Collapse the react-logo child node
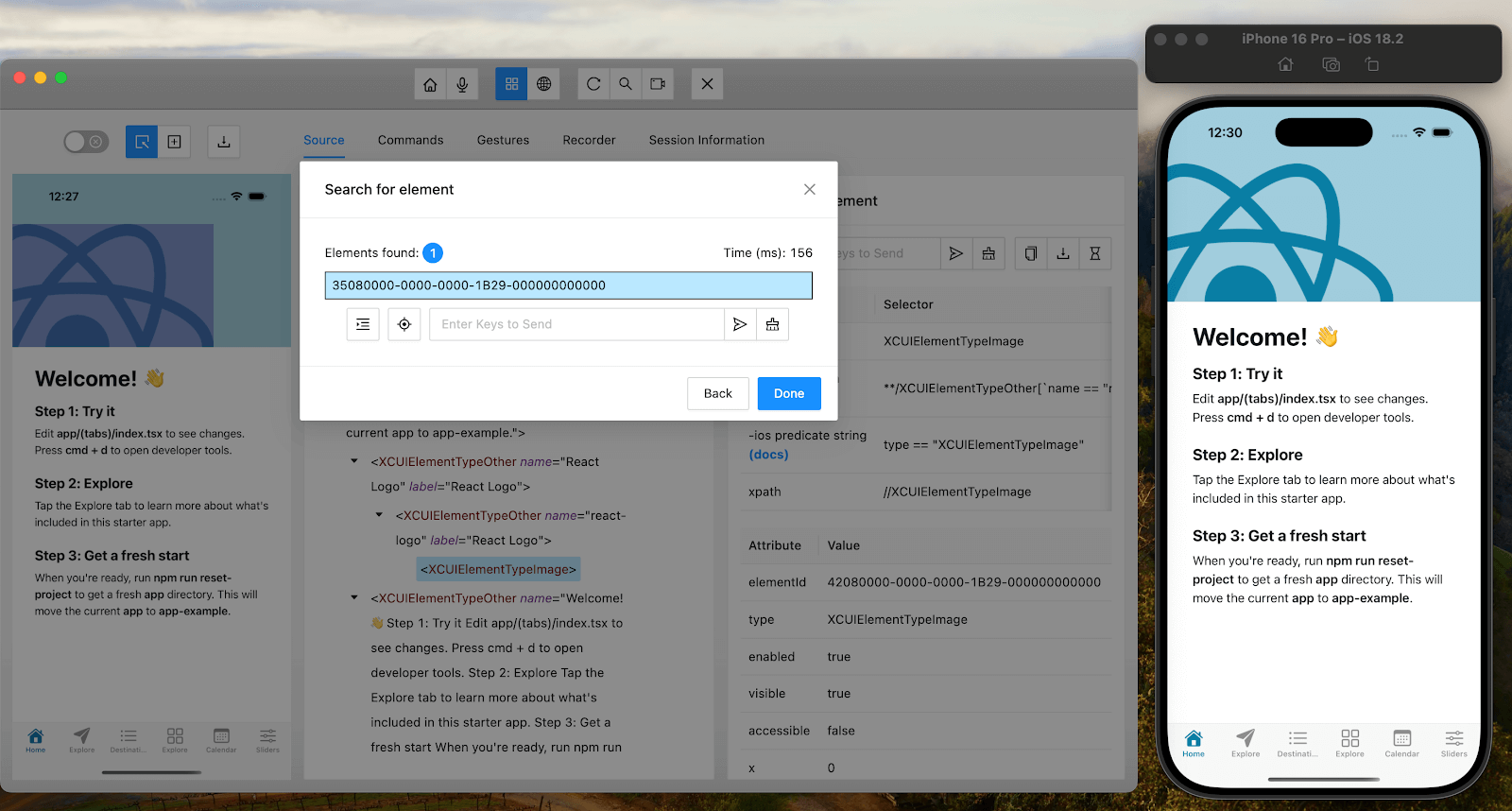The image size is (1512, 811). tap(379, 515)
